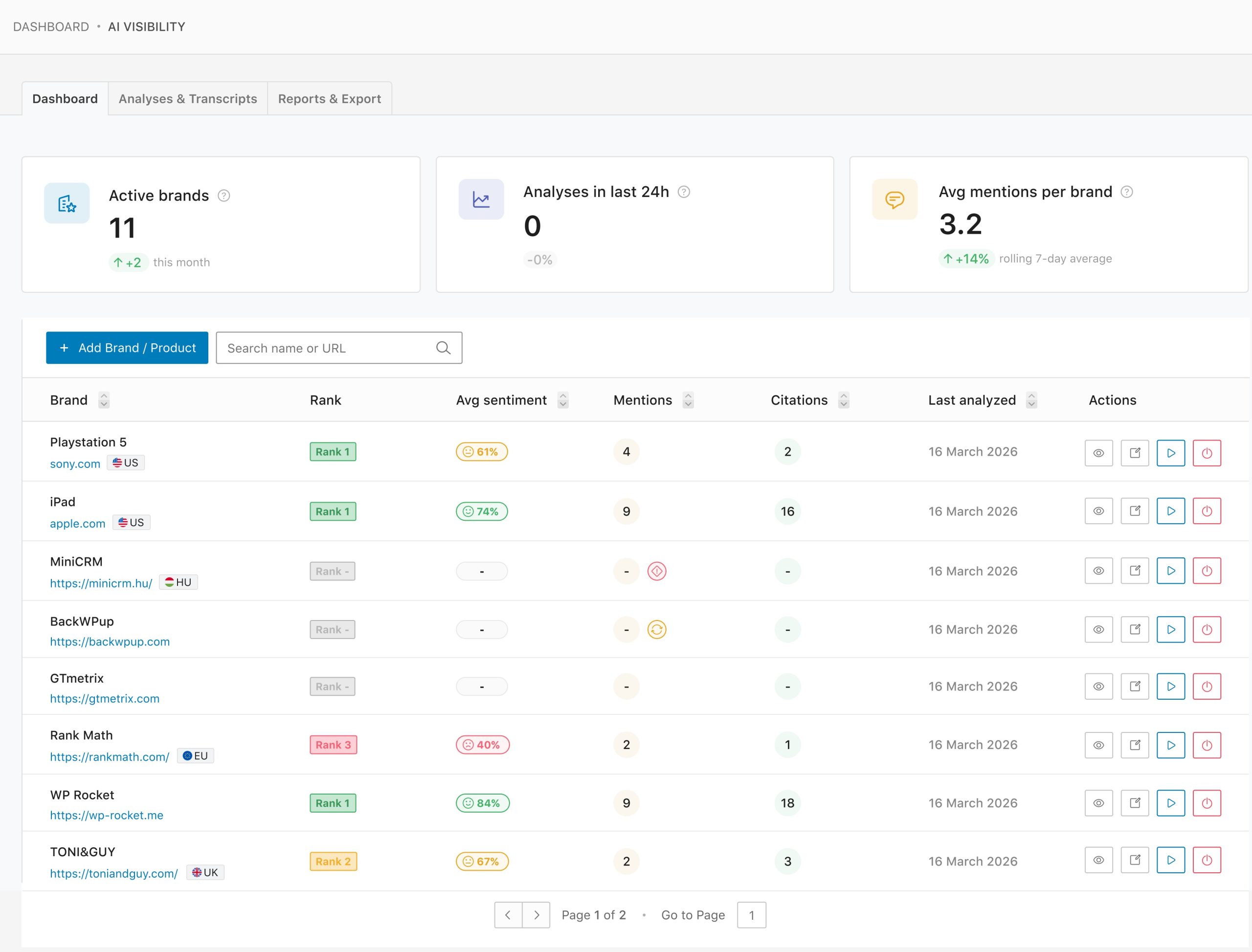Sort table by Avg sentiment

(563, 400)
